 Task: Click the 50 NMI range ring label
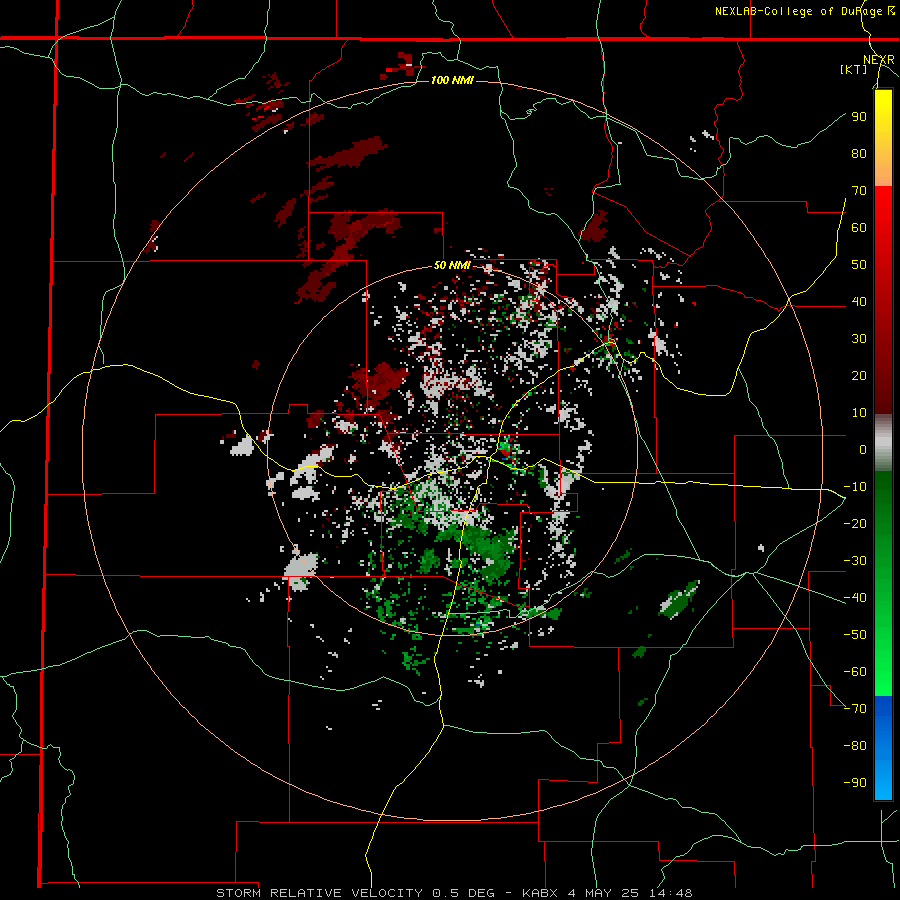tap(452, 265)
